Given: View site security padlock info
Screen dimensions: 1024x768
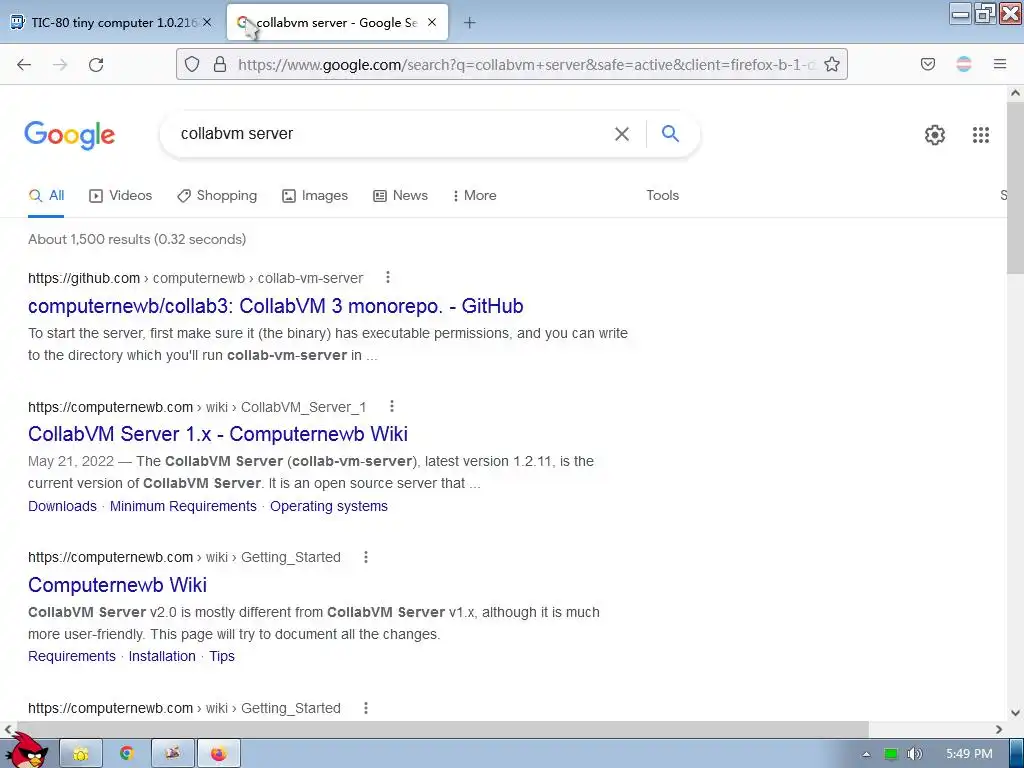Looking at the screenshot, I should [220, 64].
